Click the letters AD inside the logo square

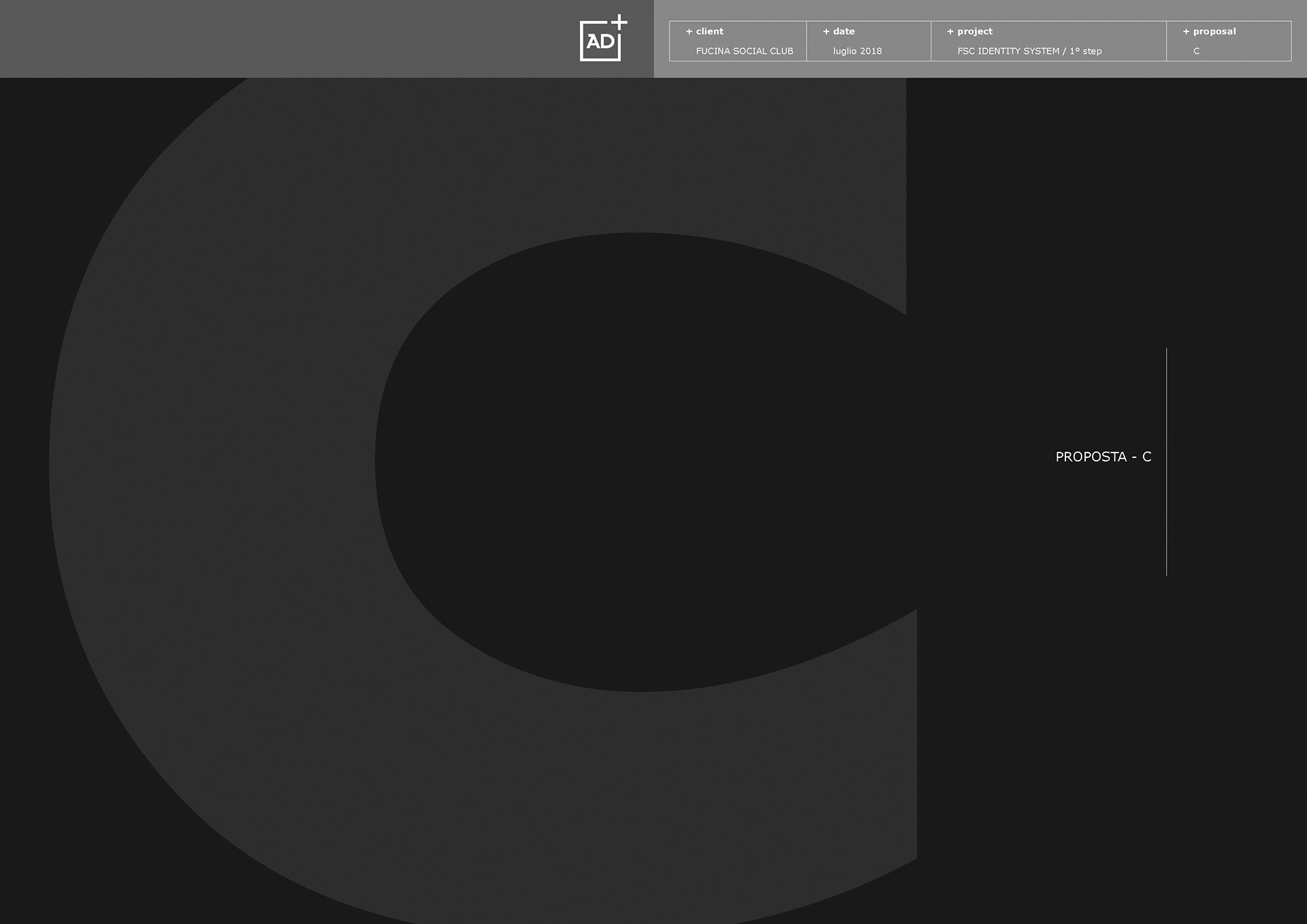pyautogui.click(x=600, y=42)
